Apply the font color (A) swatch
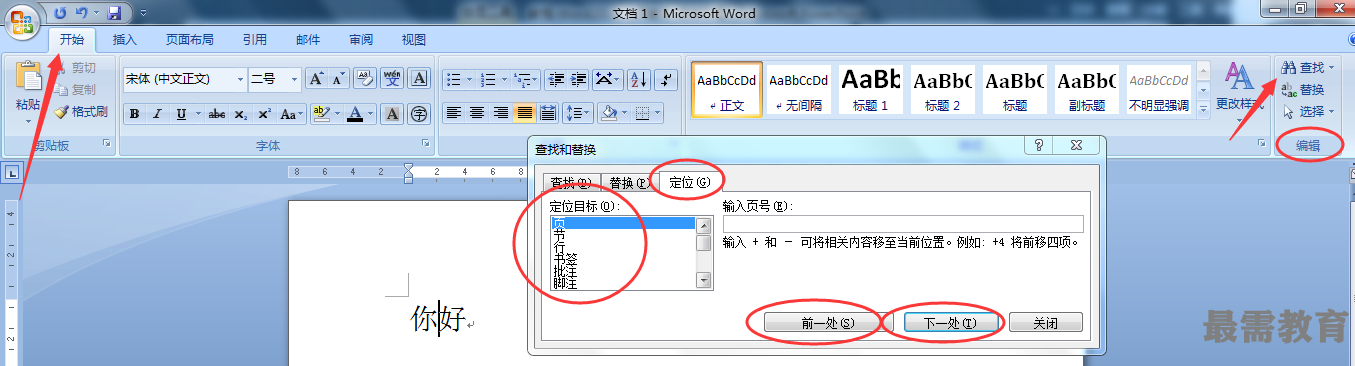Viewport: 1355px width, 366px height. 354,114
